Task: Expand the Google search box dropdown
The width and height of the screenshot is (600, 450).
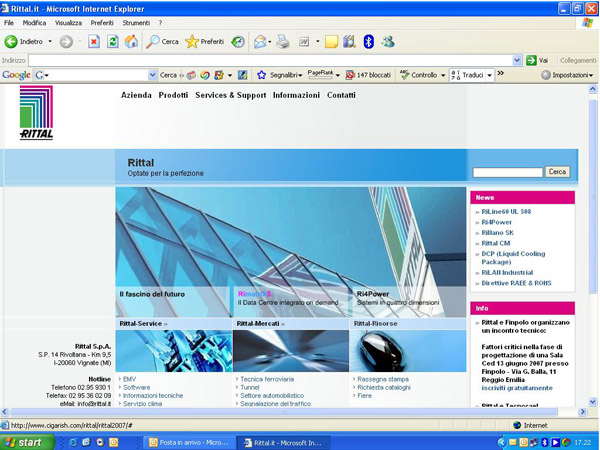Action: [x=152, y=75]
